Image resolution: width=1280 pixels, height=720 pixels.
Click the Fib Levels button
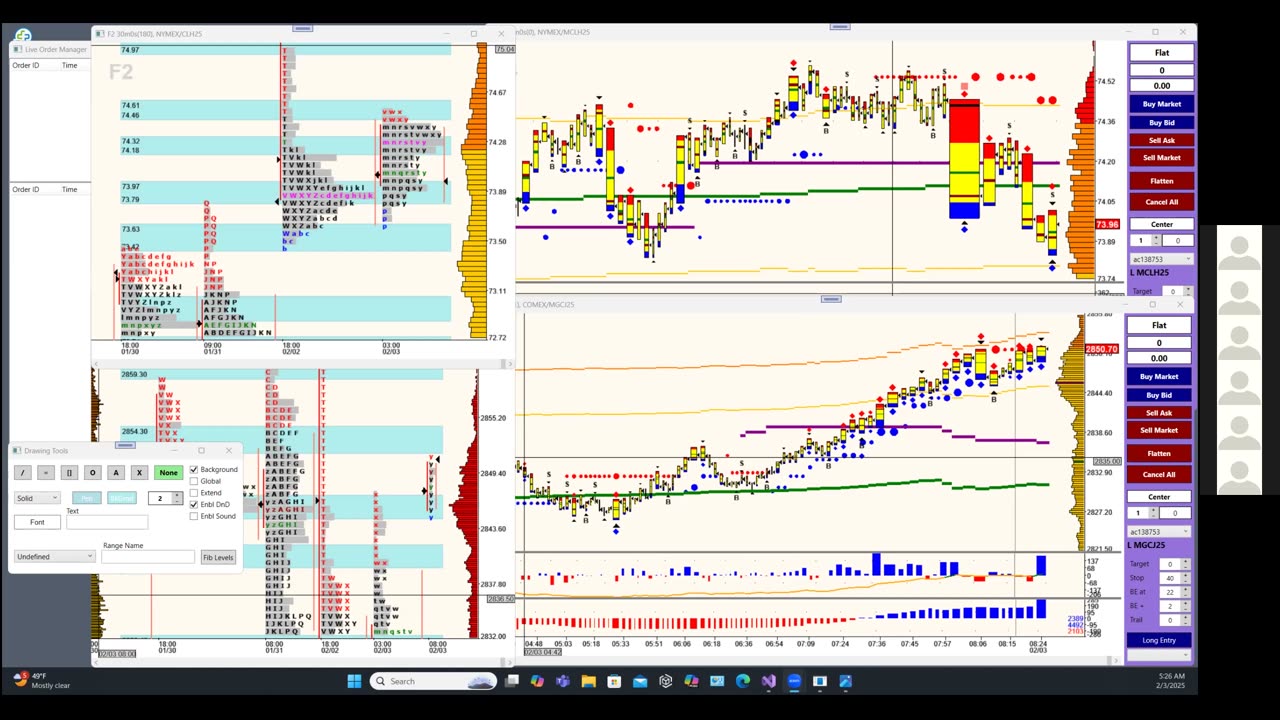[218, 557]
